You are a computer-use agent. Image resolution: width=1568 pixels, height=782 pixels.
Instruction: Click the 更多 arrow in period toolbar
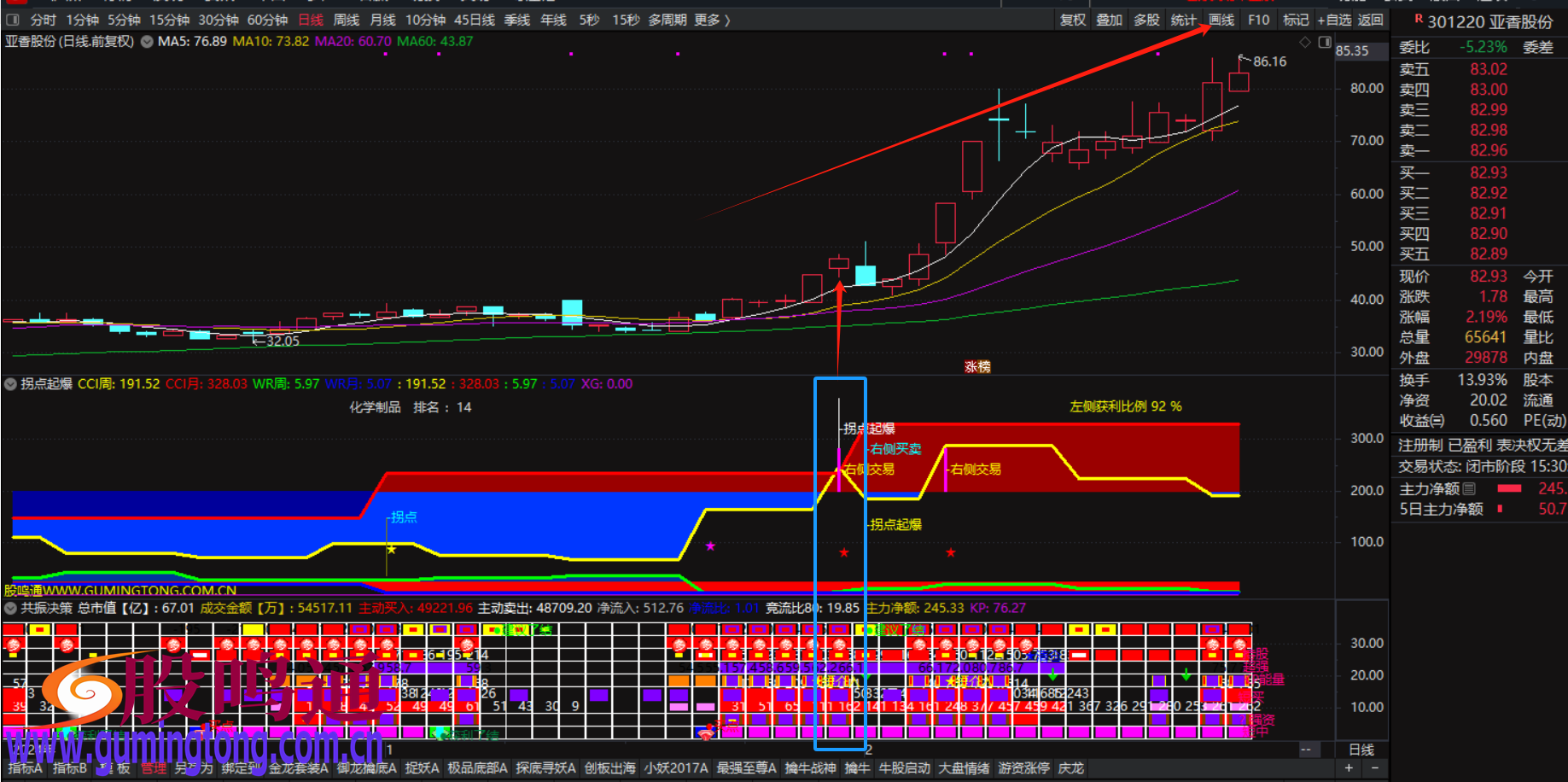(x=713, y=20)
